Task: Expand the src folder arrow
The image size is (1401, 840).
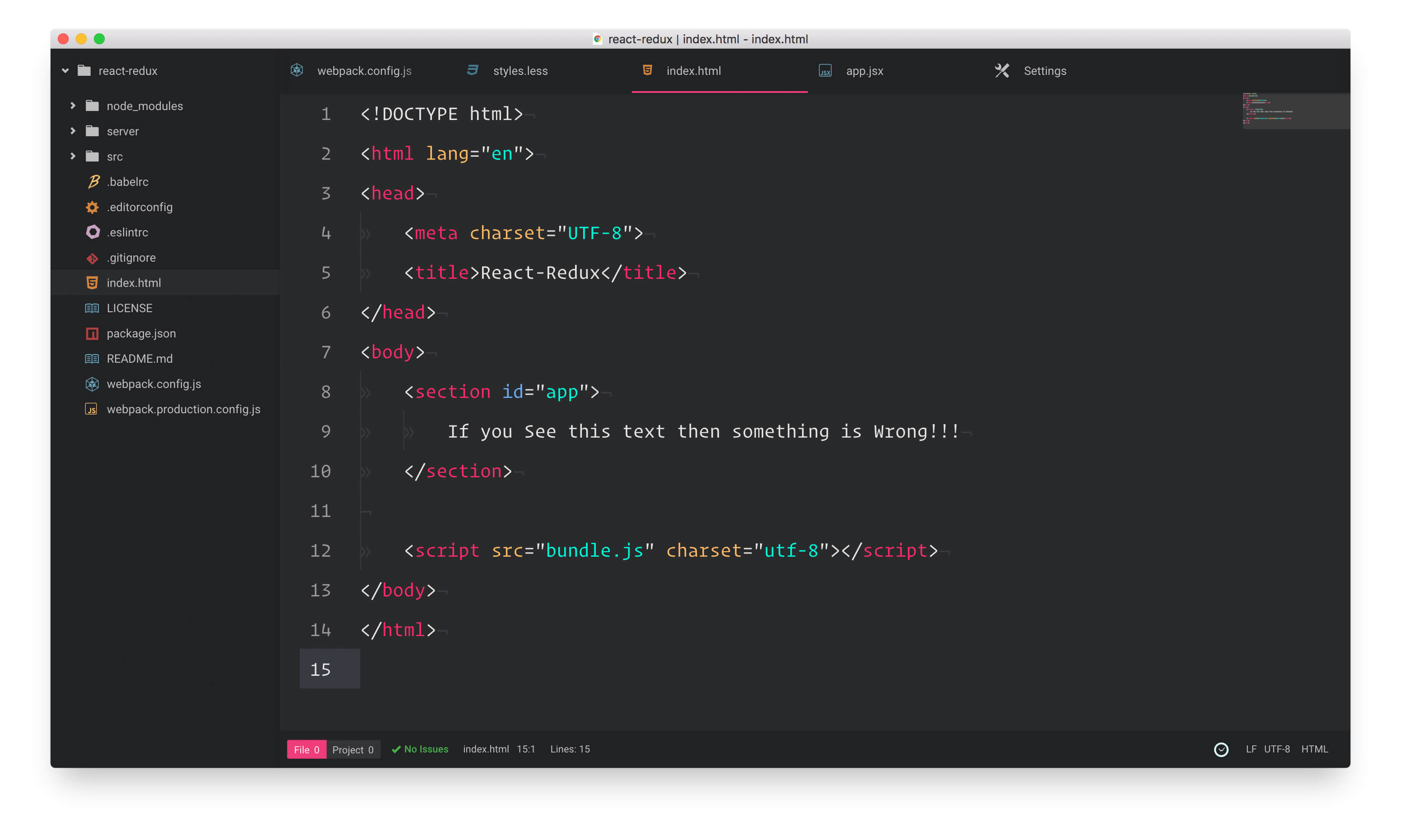Action: pos(73,156)
